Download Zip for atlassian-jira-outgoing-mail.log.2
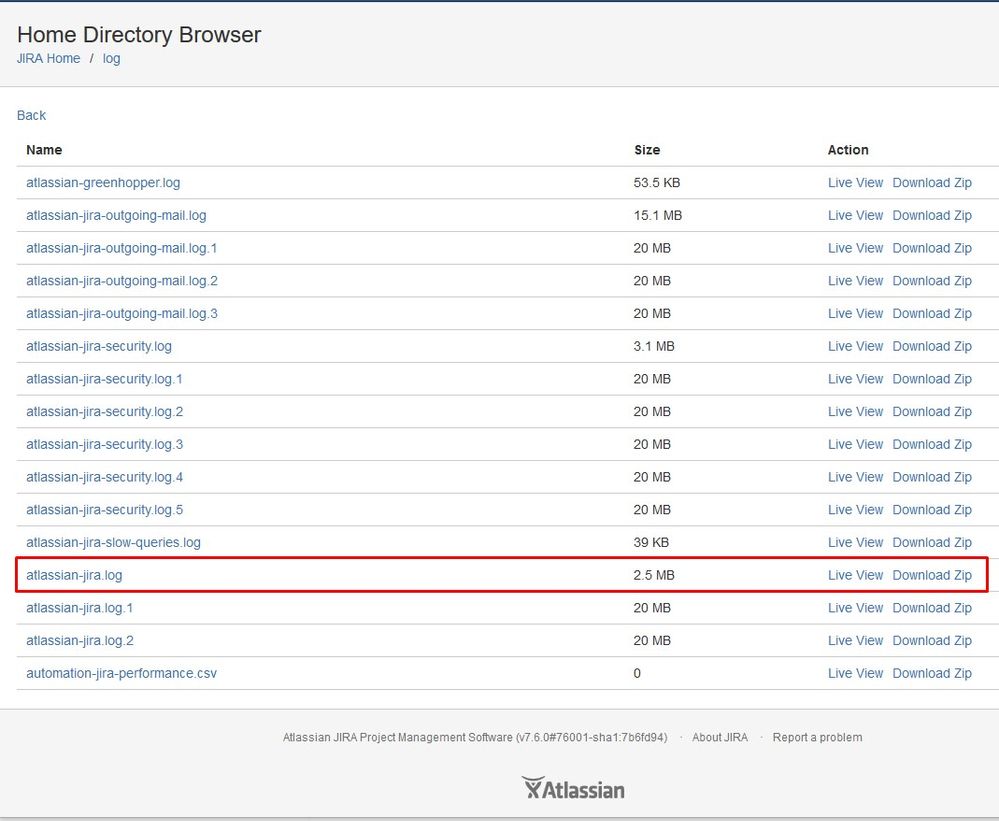Viewport: 999px width, 821px height. pyautogui.click(x=932, y=281)
